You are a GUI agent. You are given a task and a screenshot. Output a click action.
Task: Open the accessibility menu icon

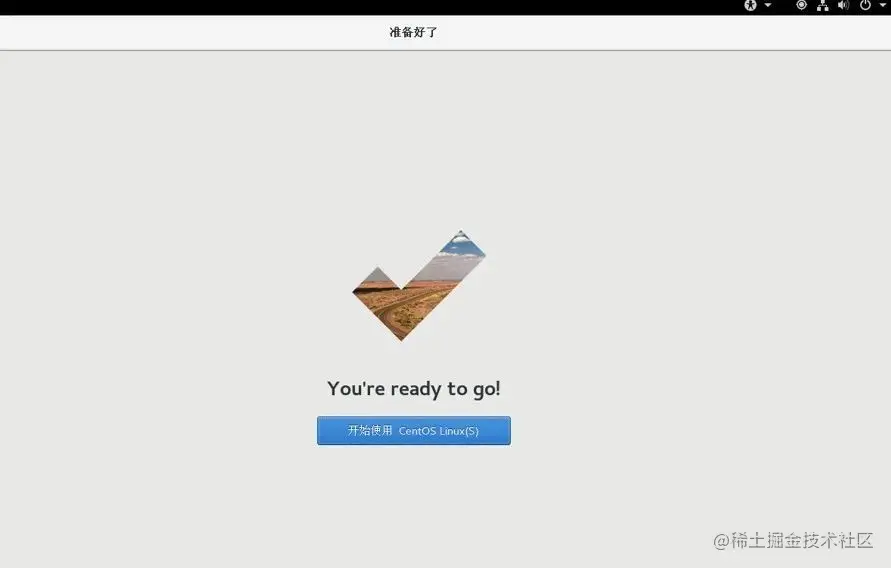(x=751, y=6)
